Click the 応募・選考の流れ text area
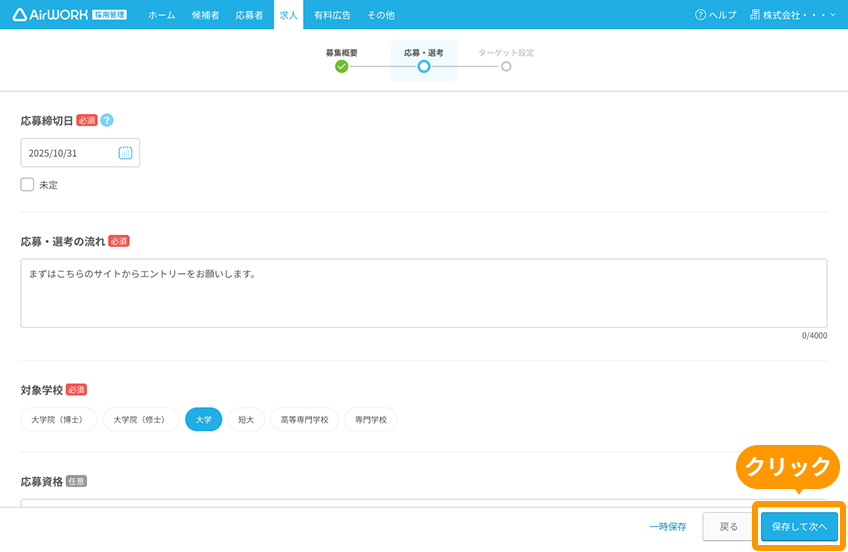 coord(424,293)
